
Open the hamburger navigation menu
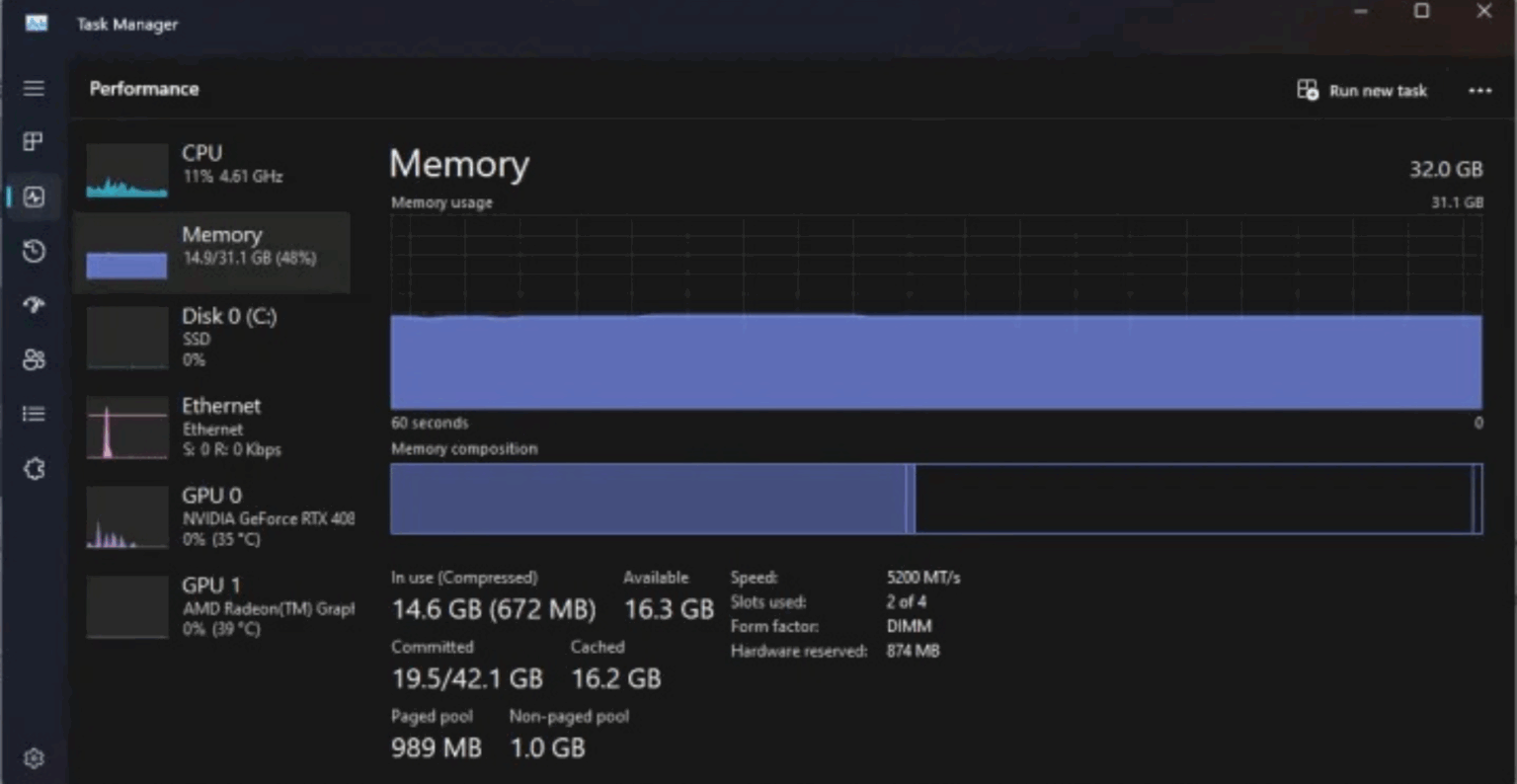point(34,89)
